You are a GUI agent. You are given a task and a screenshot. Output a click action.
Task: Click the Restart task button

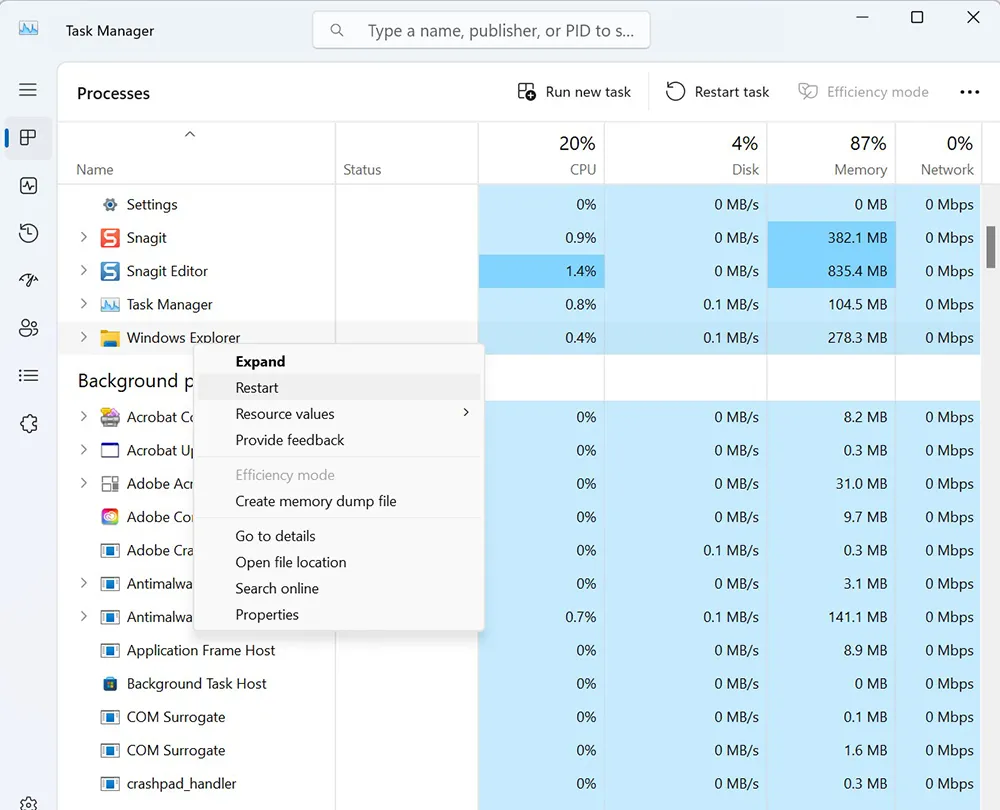(717, 91)
